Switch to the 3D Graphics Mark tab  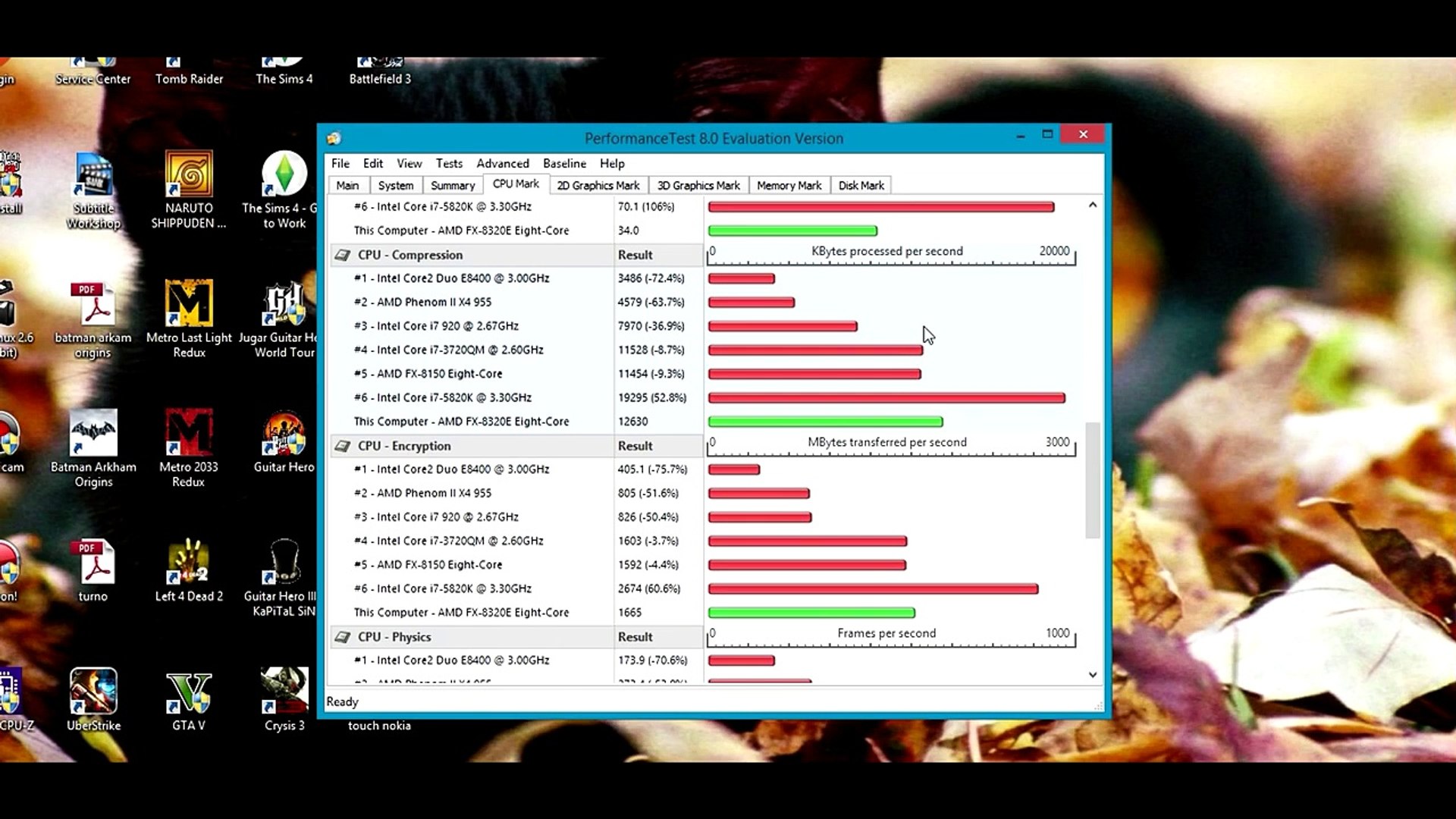click(x=698, y=185)
